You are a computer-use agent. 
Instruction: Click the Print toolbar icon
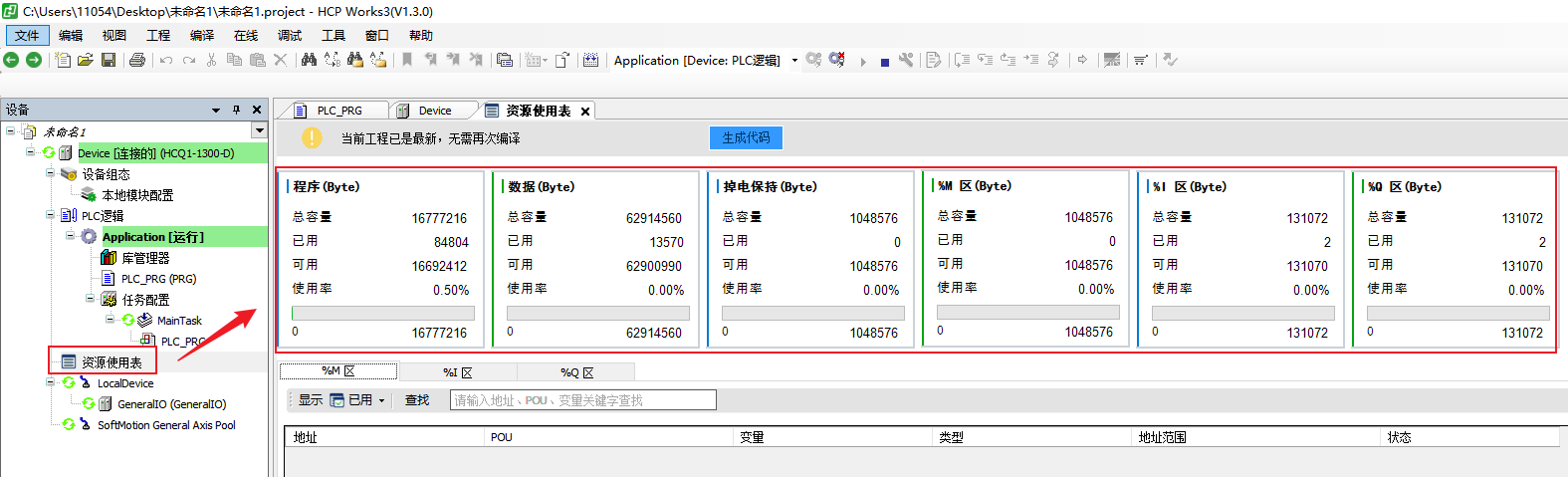[x=137, y=60]
